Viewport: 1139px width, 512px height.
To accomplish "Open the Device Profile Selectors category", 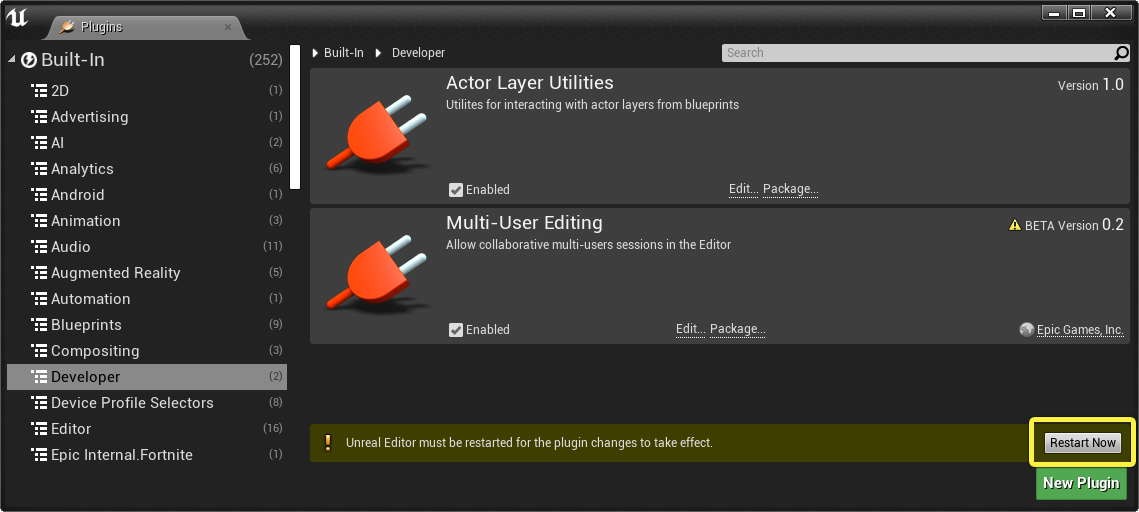I will (x=147, y=403).
